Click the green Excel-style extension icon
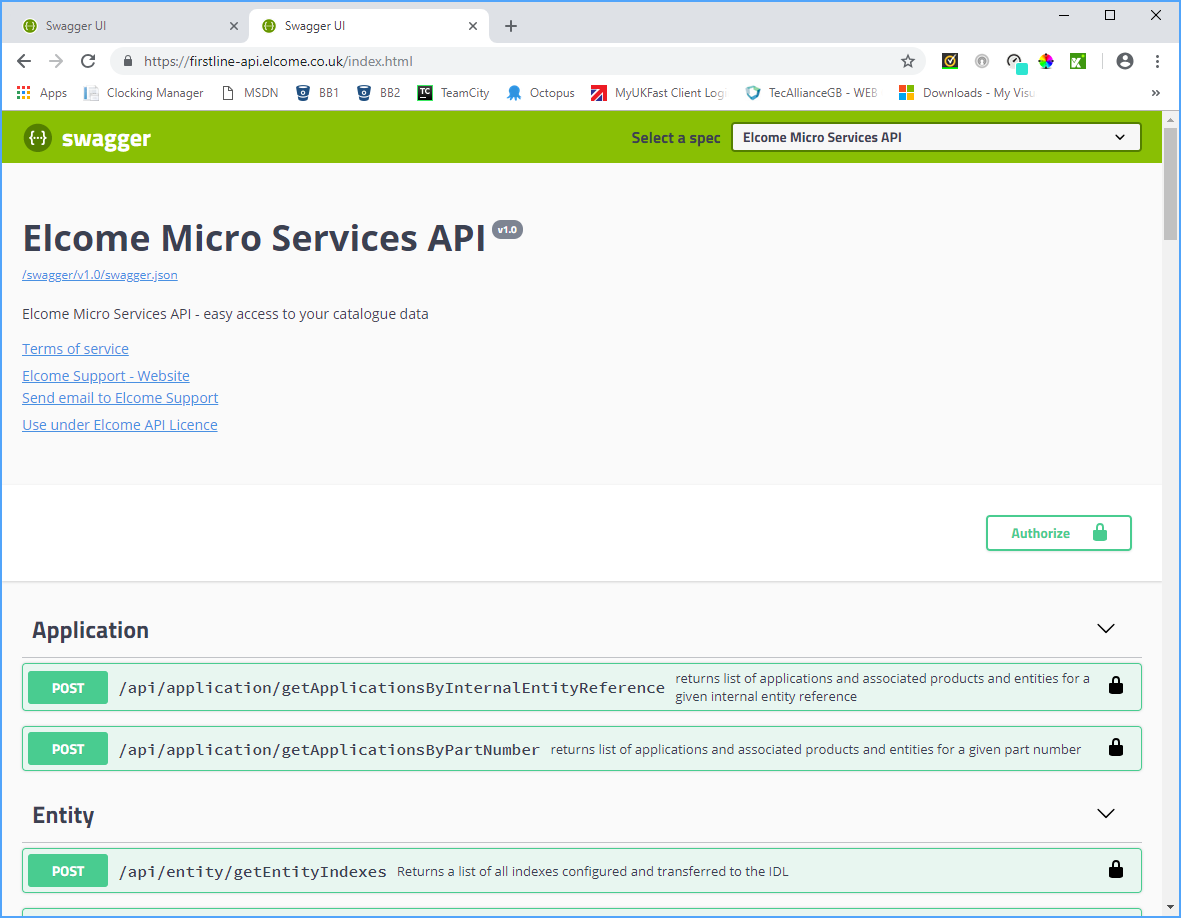Screen dimensions: 1181x918 pos(1078,61)
